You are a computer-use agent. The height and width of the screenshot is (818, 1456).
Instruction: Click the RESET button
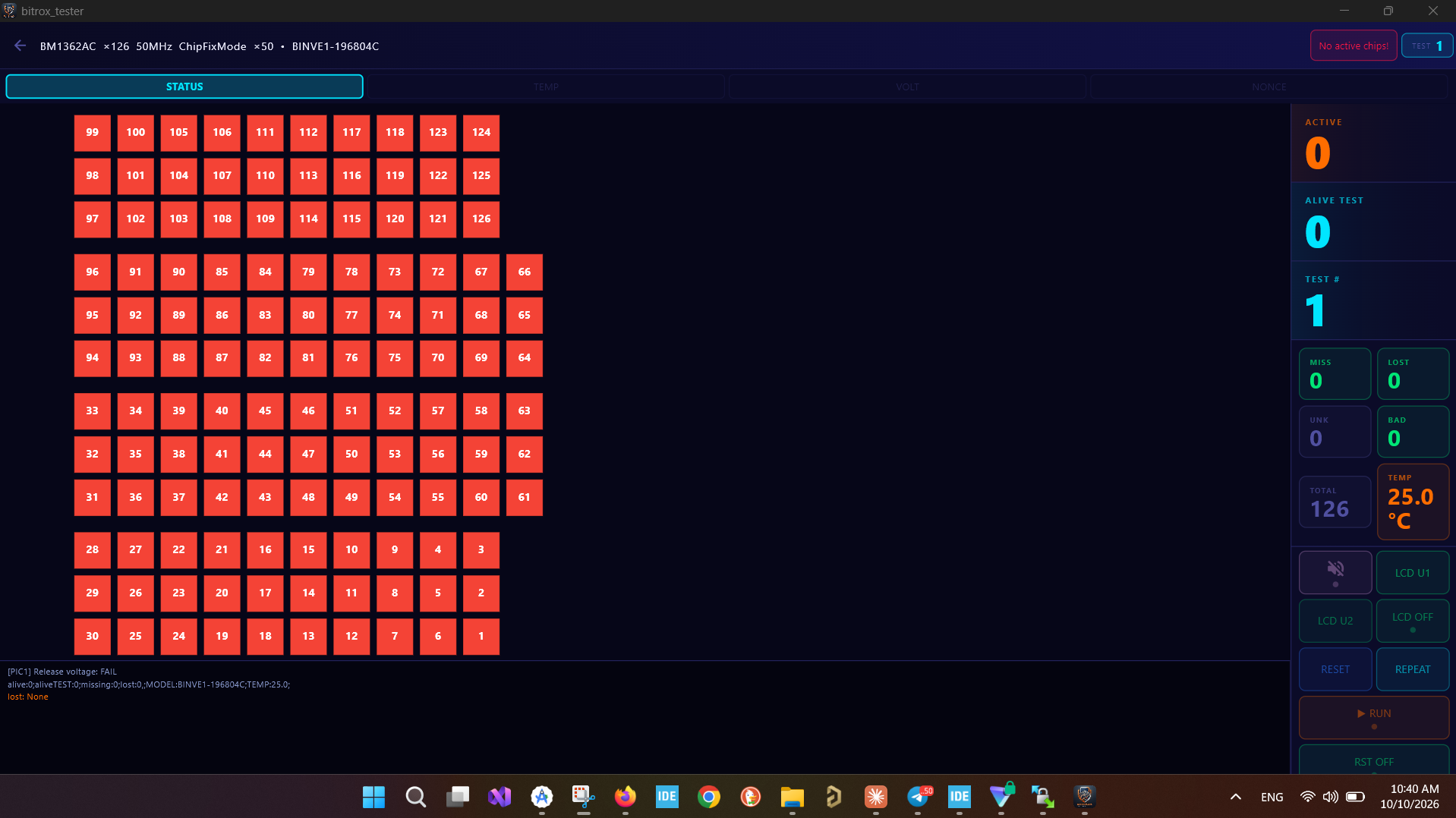[x=1335, y=669]
